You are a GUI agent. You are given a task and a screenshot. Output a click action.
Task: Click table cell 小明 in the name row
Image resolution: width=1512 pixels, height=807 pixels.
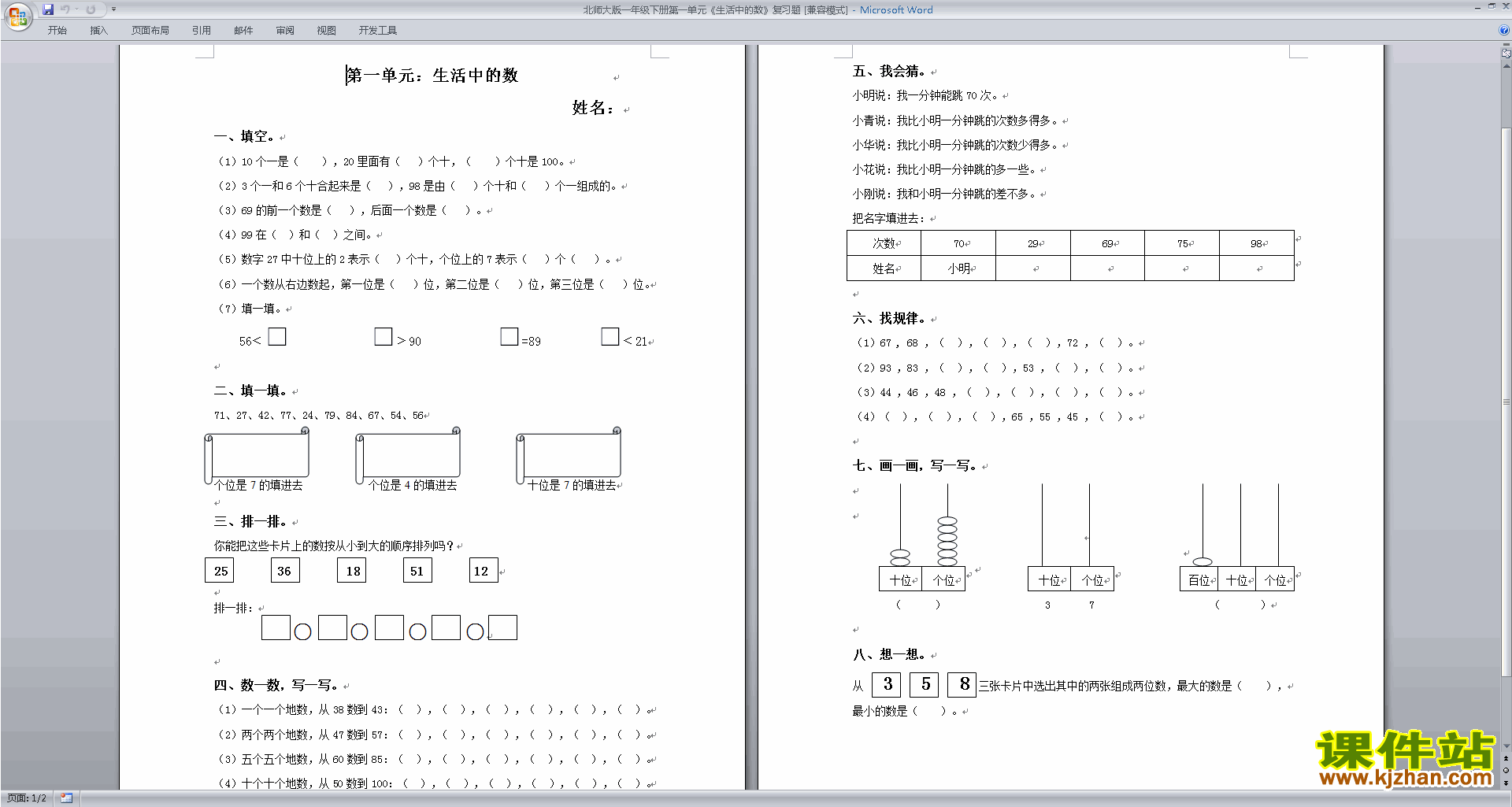[x=958, y=268]
